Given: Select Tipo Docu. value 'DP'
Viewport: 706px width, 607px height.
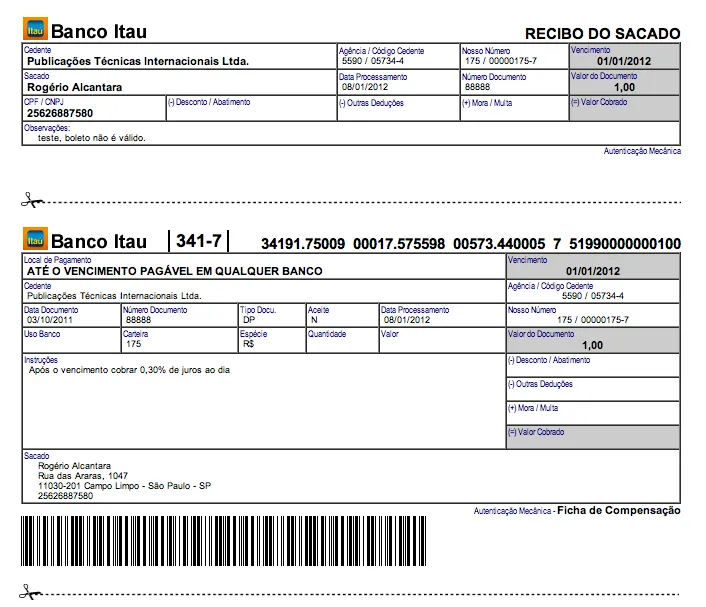Looking at the screenshot, I should click(x=249, y=320).
